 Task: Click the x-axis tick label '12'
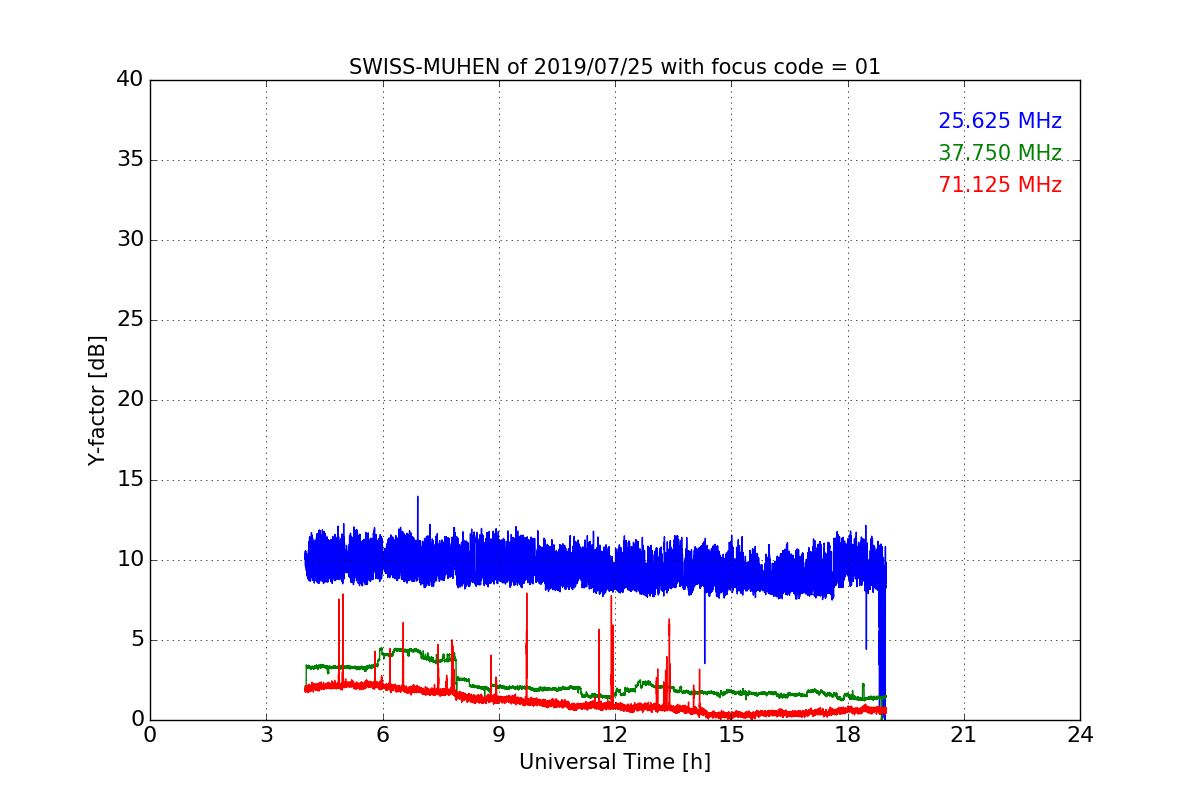point(615,735)
